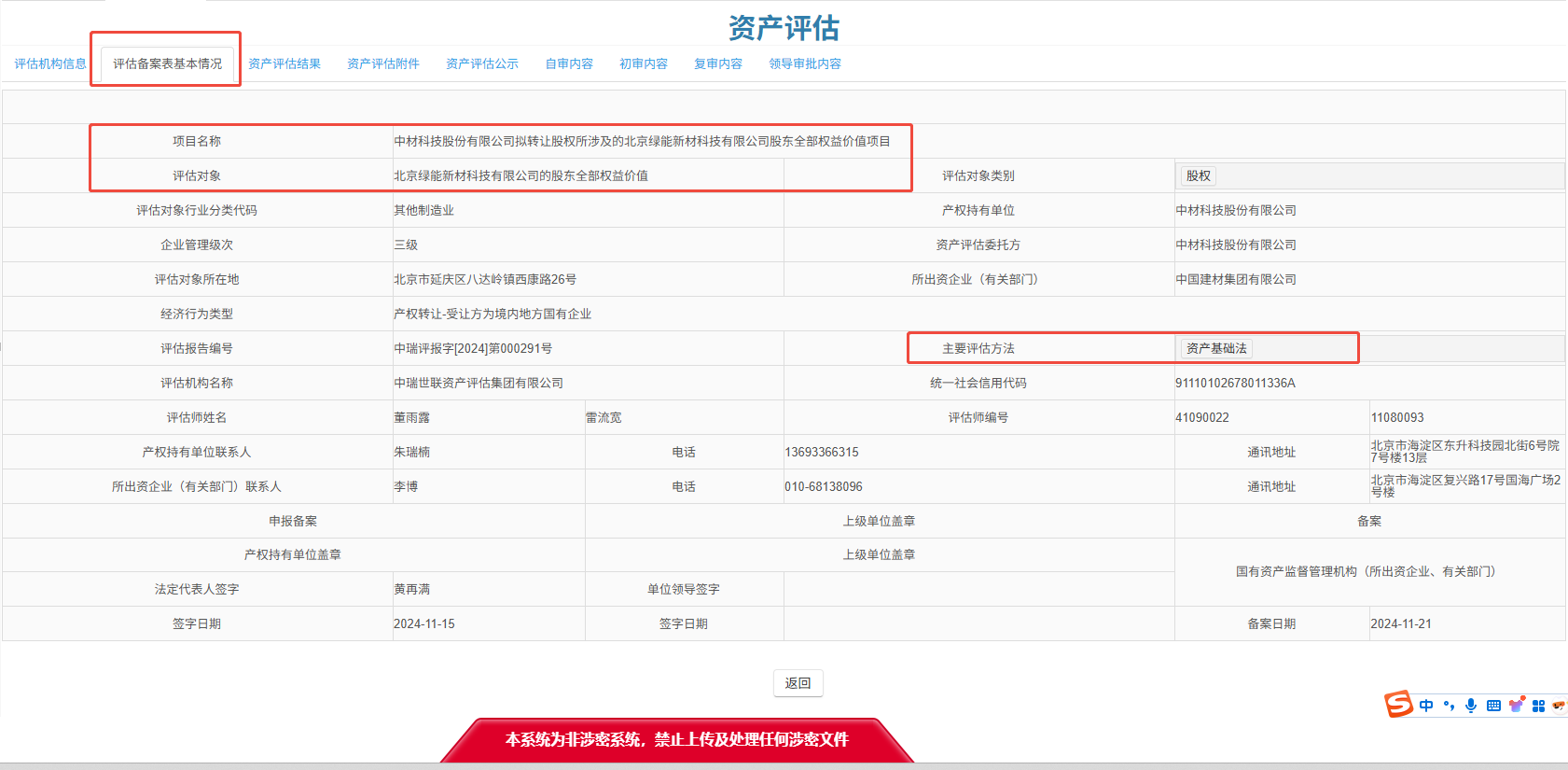Click the agency name 中瑞世联资产评估集团有限公司

[x=479, y=383]
